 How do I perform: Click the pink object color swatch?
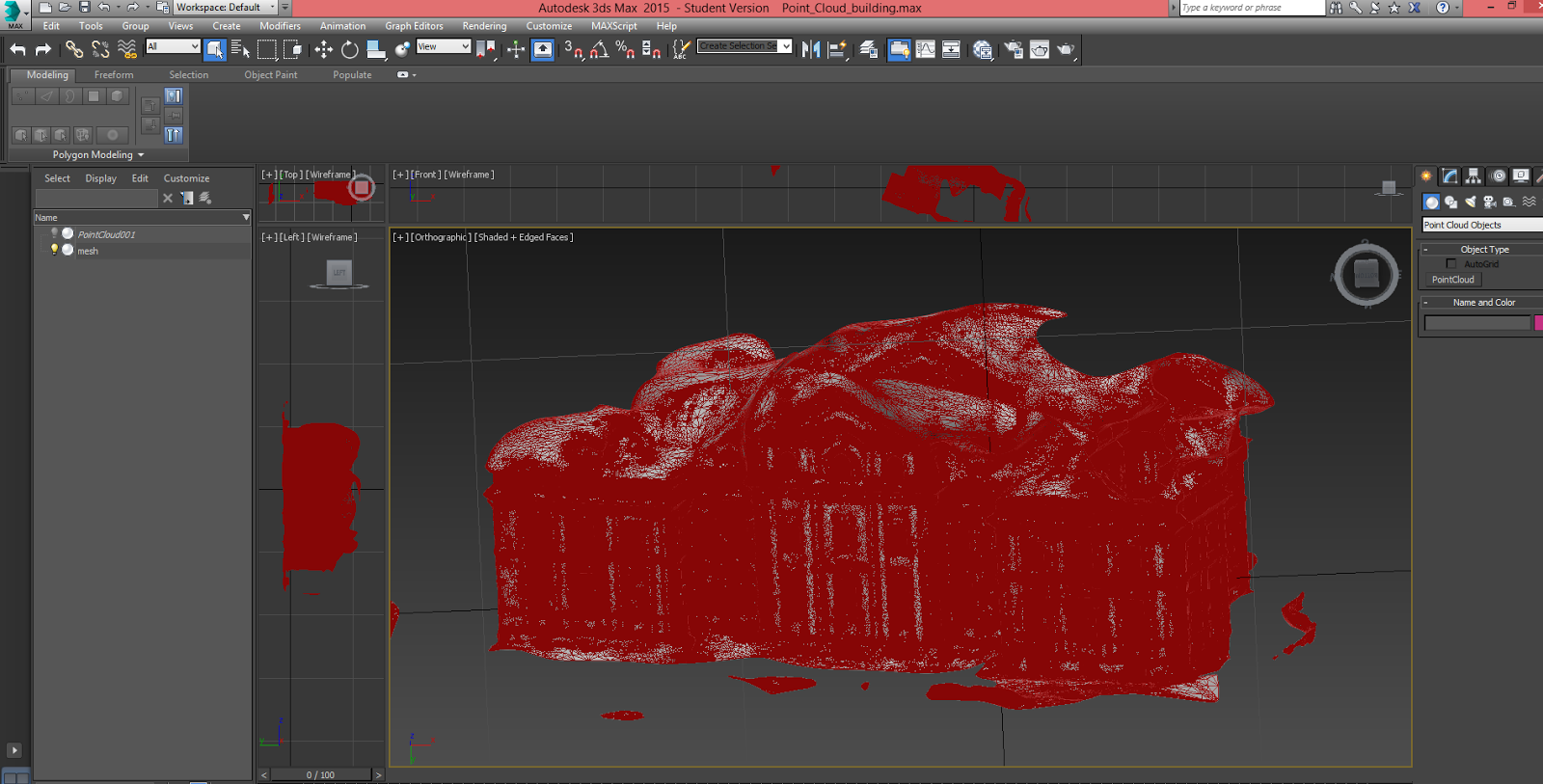[x=1538, y=323]
